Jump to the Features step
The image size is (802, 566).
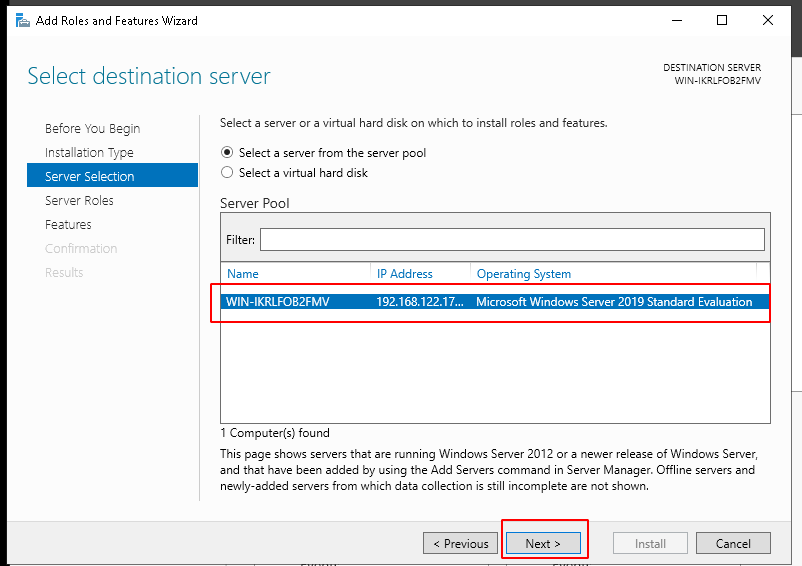pyautogui.click(x=68, y=224)
